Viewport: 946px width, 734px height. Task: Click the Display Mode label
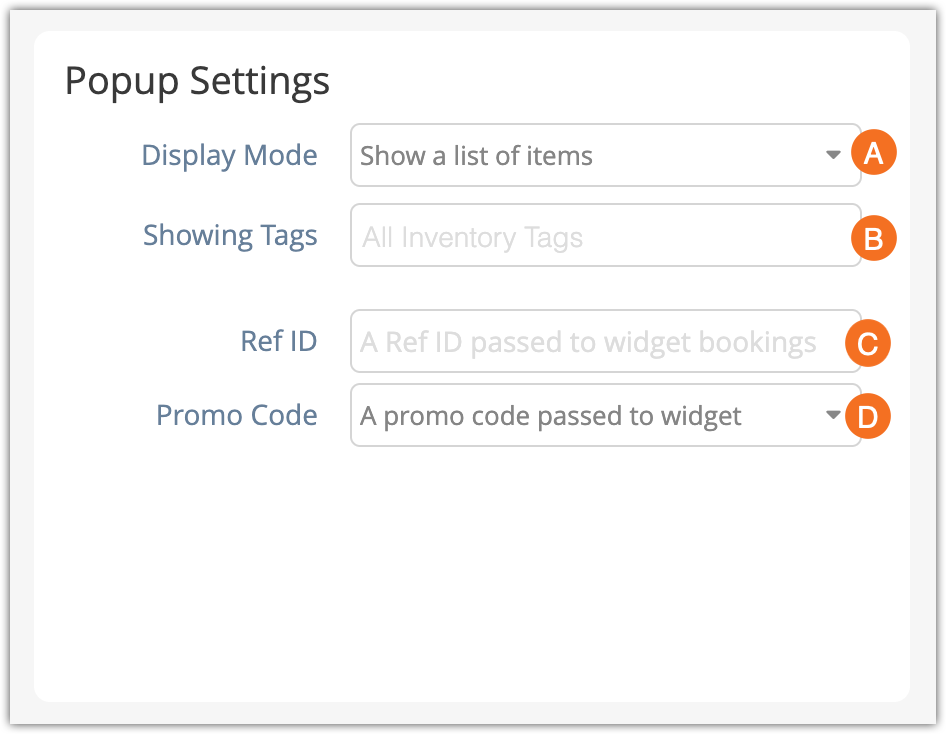coord(229,155)
